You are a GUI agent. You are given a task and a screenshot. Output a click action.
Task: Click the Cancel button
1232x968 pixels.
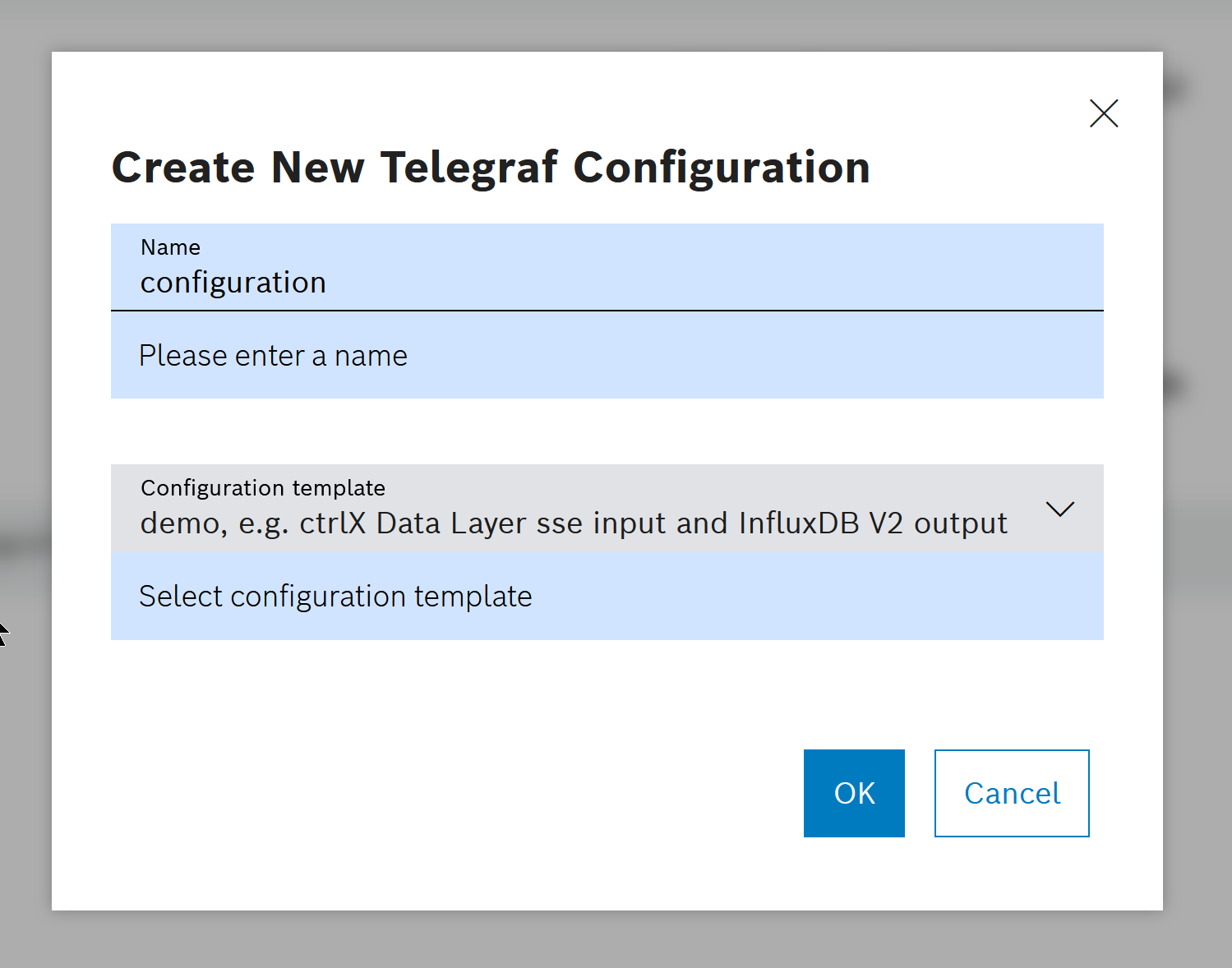(x=1012, y=793)
